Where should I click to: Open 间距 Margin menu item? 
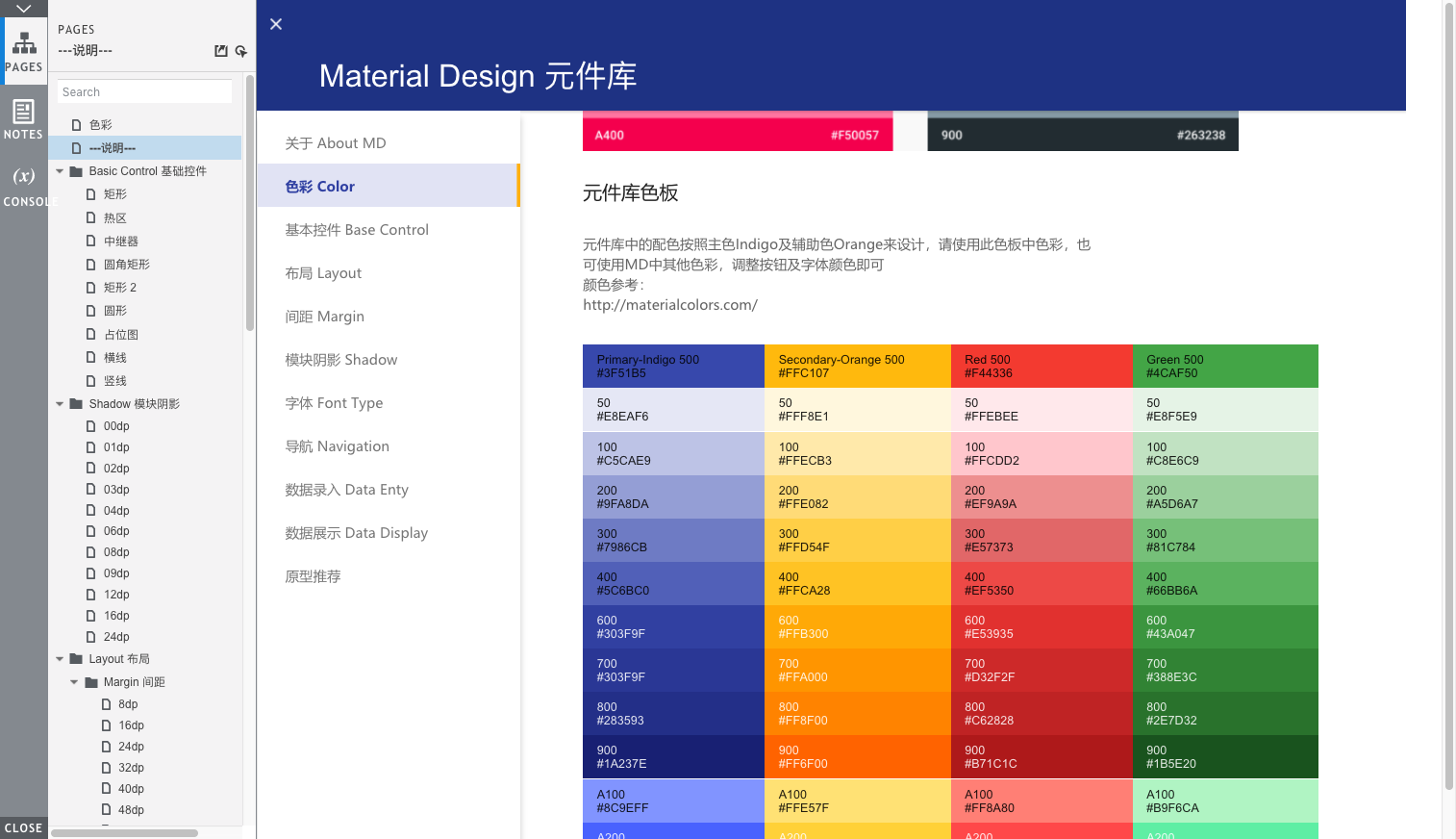pyautogui.click(x=389, y=317)
